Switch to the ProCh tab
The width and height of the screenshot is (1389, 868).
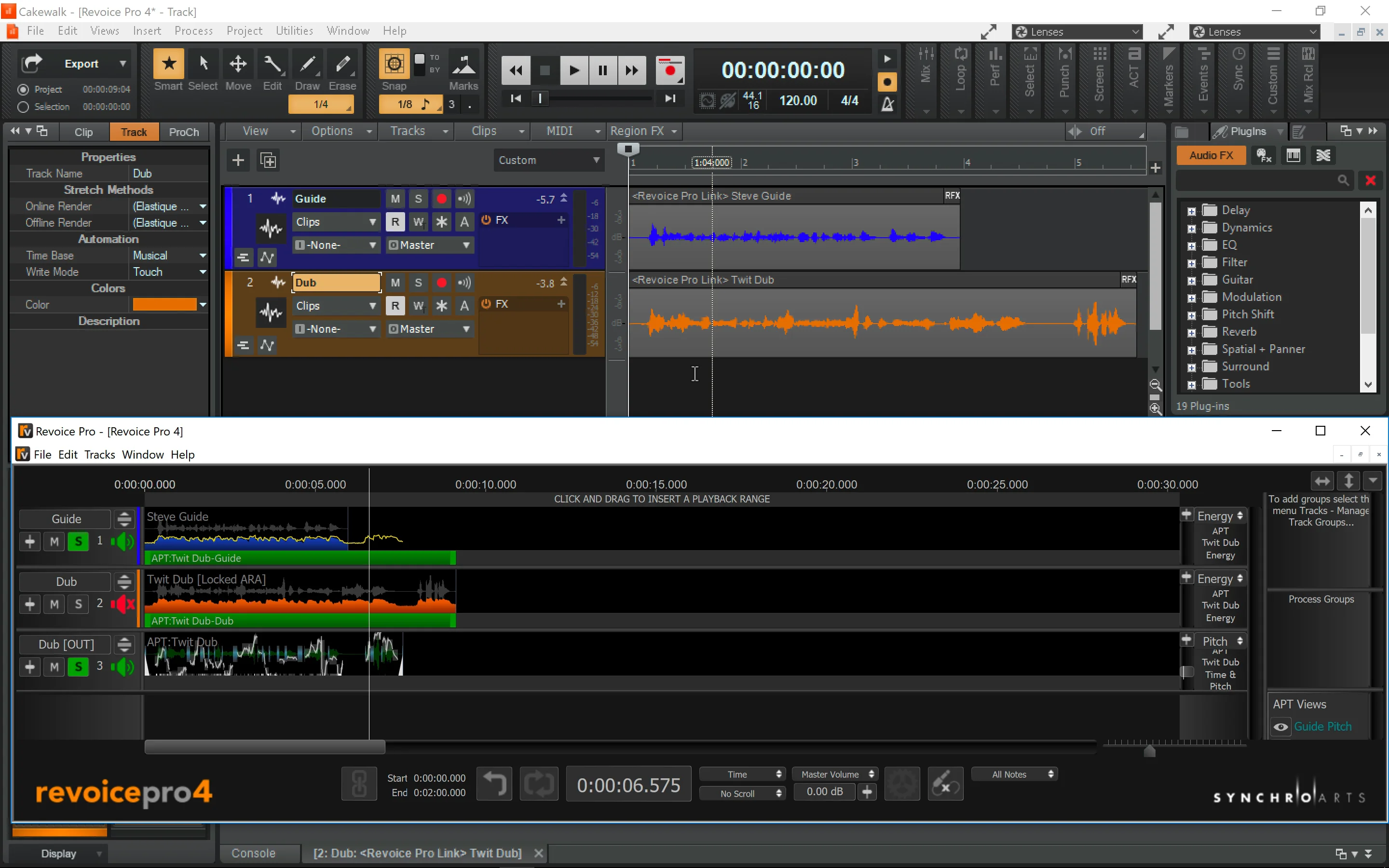(x=184, y=132)
